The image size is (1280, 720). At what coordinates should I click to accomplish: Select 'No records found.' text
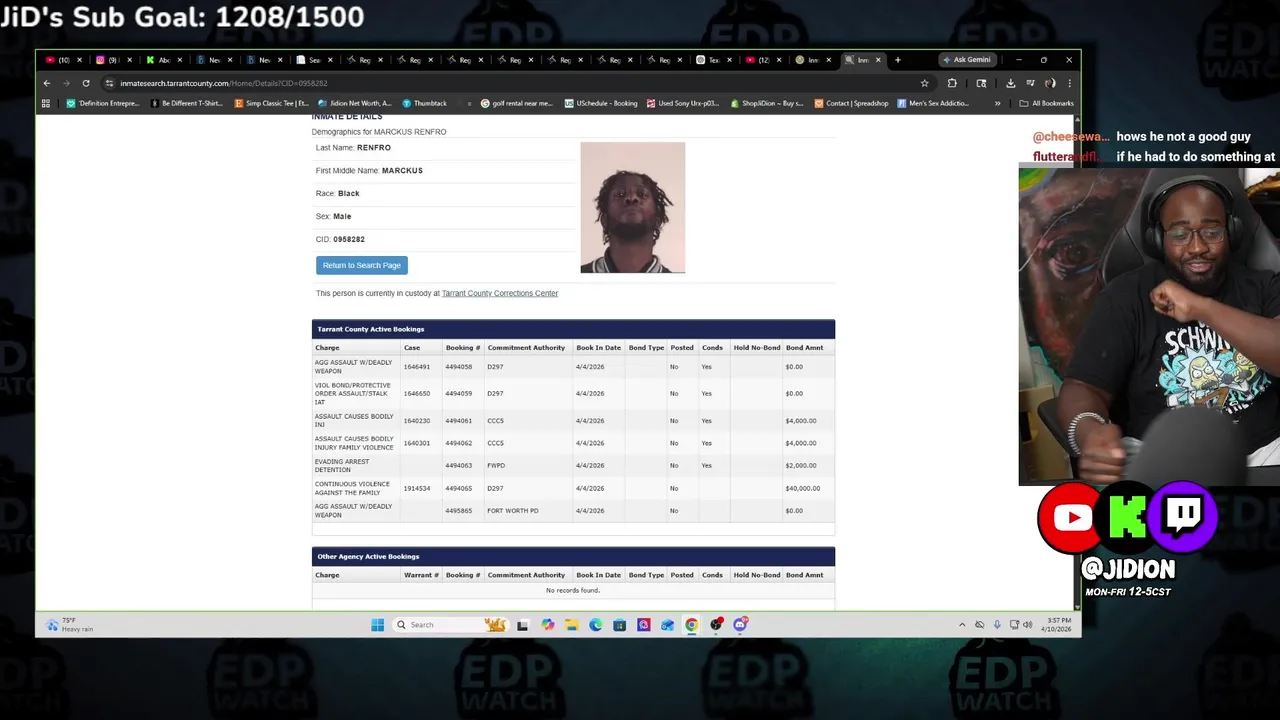573,591
